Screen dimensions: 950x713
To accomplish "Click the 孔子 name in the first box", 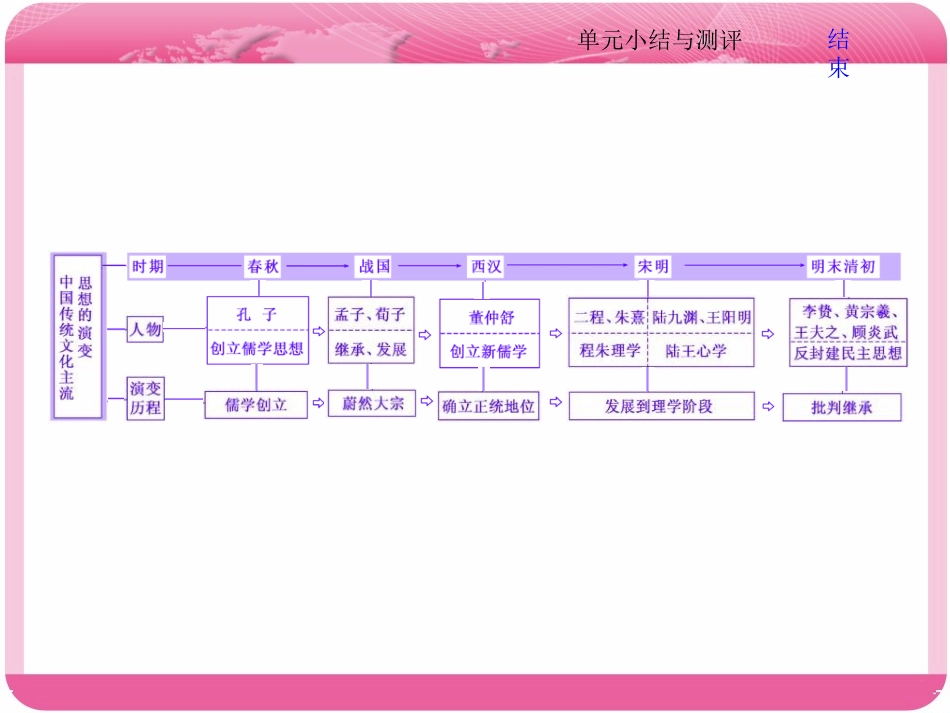I will pyautogui.click(x=257, y=314).
